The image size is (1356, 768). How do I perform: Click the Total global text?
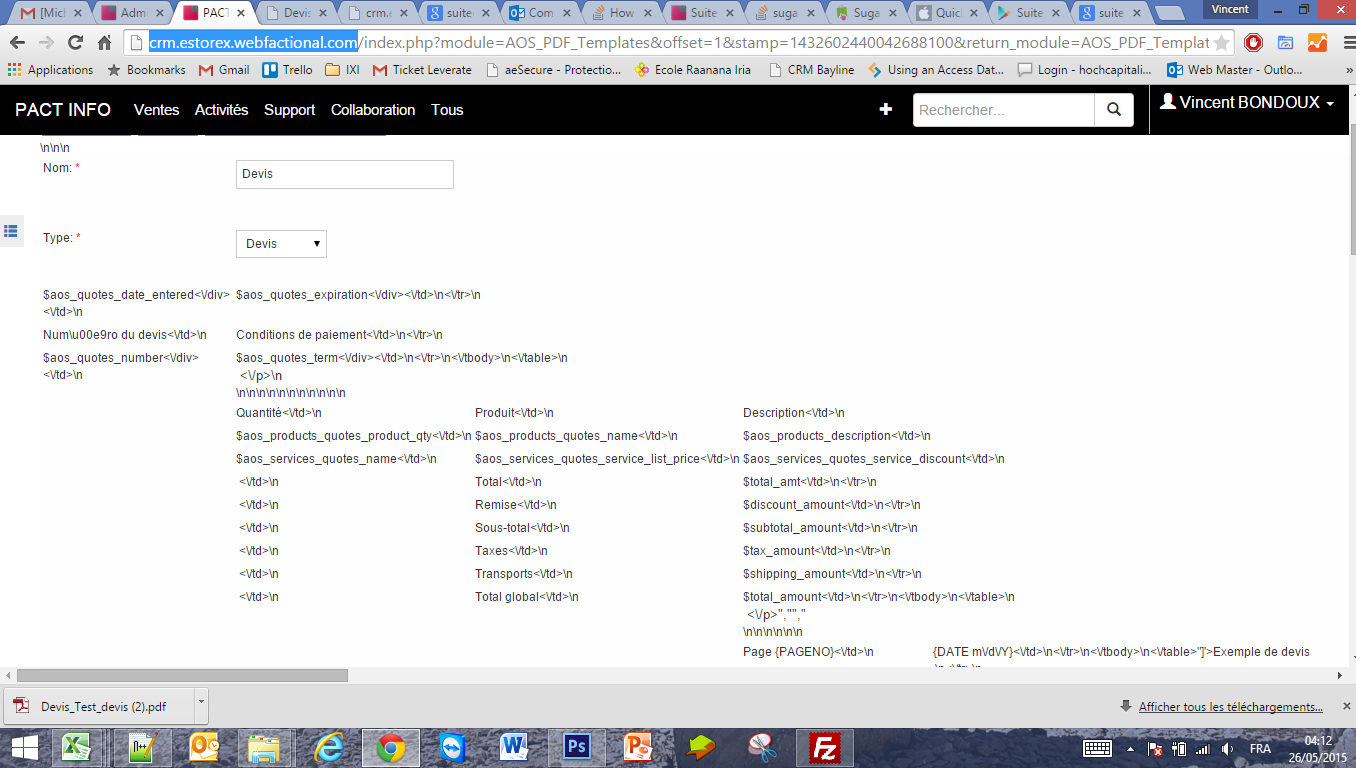coord(507,597)
